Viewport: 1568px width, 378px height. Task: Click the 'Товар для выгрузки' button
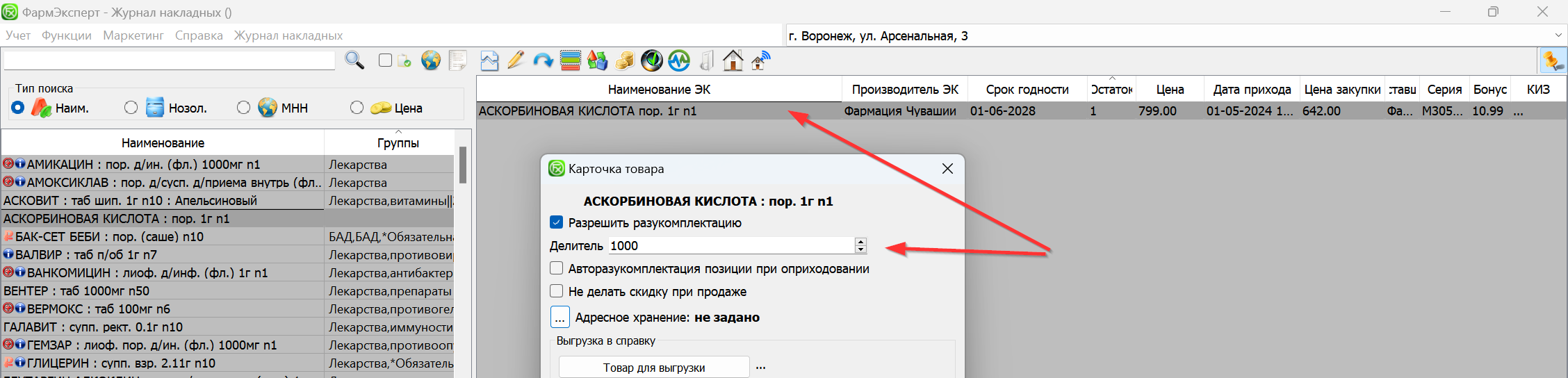point(653,368)
